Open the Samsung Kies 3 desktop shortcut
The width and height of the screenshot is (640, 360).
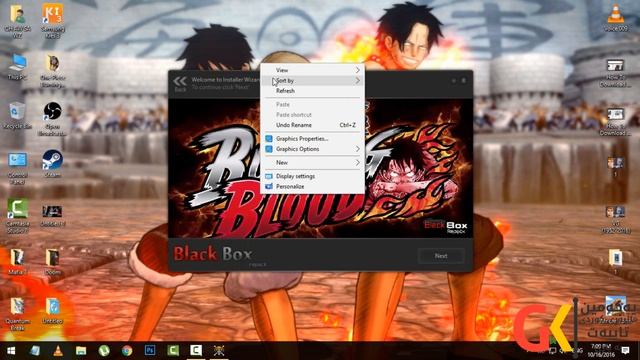(52, 20)
